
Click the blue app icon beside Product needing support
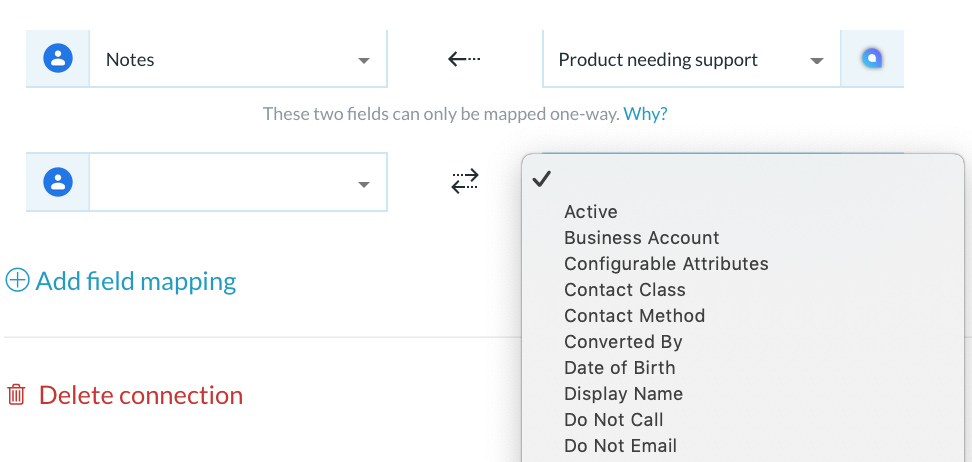pos(872,59)
